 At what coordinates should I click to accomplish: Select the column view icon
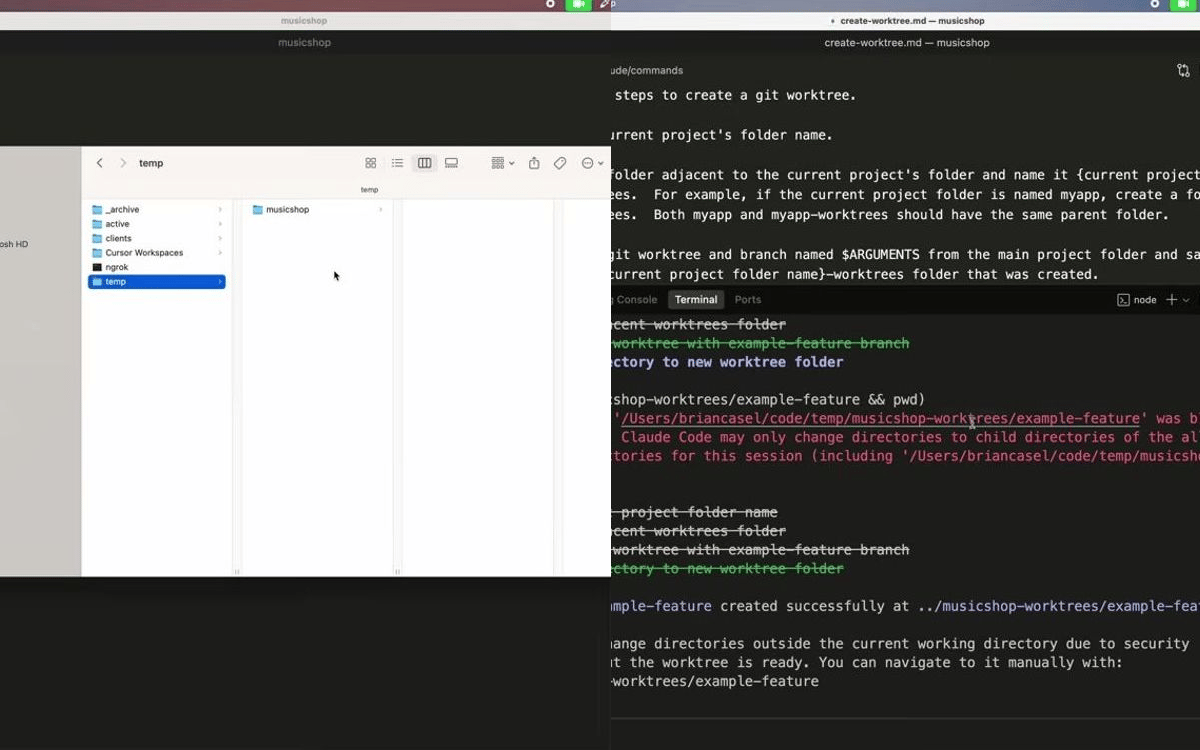[x=424, y=163]
